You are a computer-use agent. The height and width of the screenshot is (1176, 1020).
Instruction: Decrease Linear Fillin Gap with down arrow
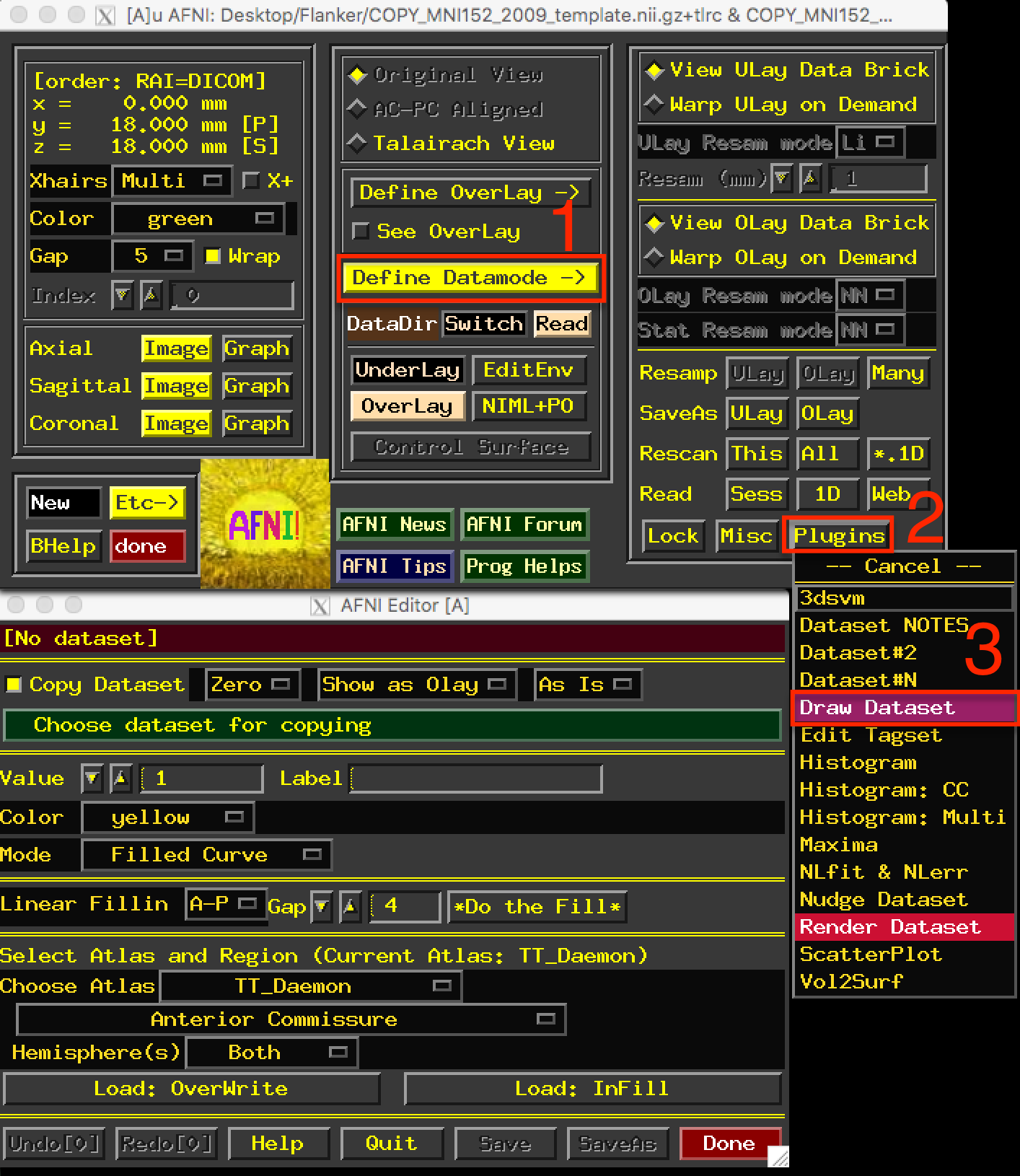point(321,906)
